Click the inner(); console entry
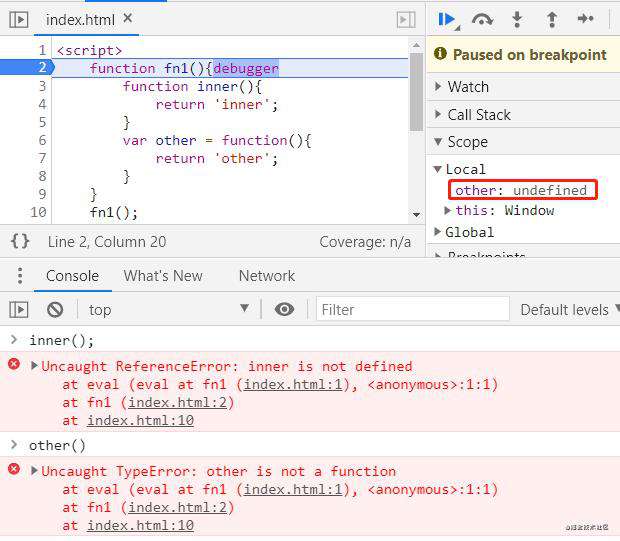 (x=62, y=340)
